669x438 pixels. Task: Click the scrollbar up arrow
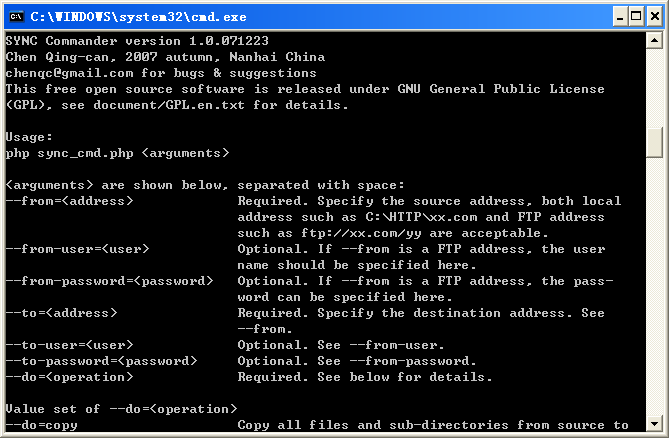654,41
